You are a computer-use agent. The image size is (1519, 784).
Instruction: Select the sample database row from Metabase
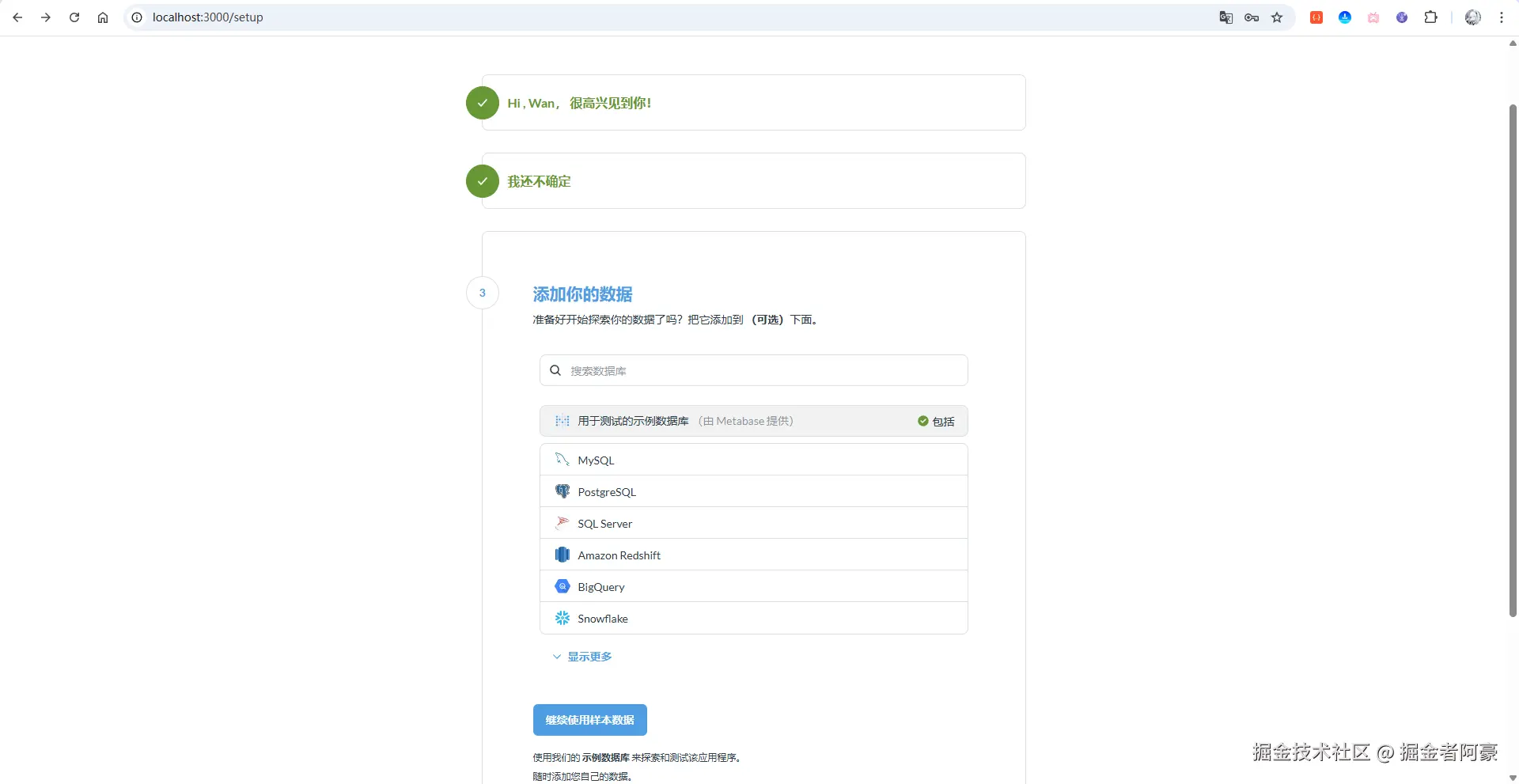click(754, 421)
